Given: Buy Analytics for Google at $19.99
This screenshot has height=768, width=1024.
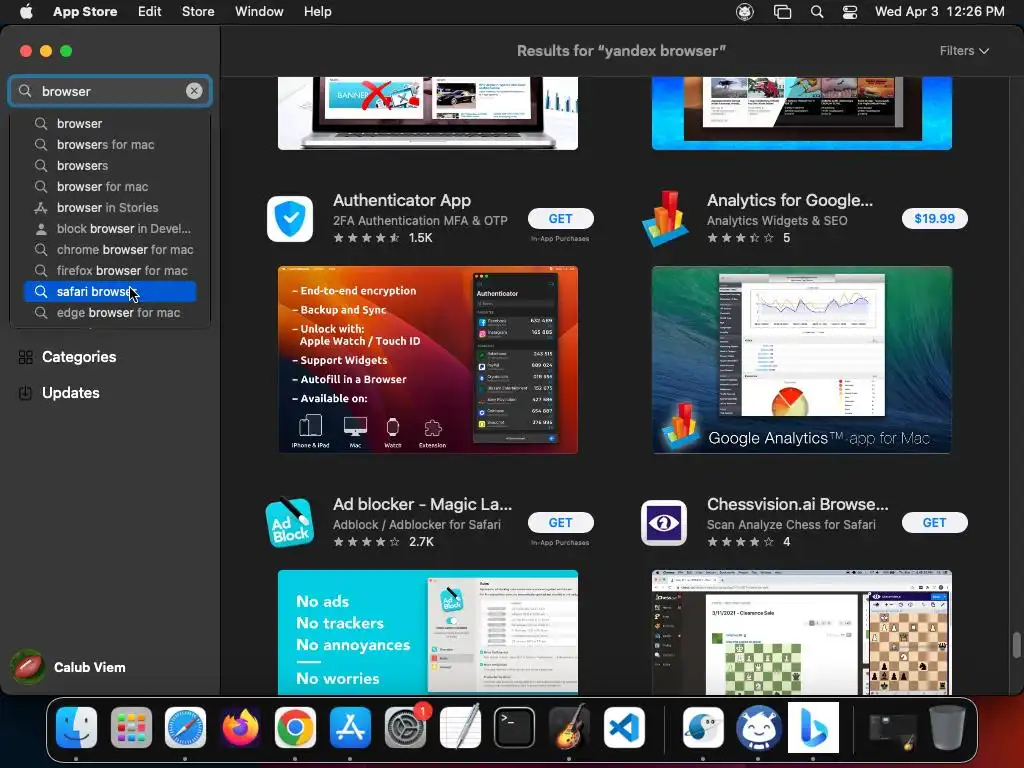Looking at the screenshot, I should tap(935, 219).
